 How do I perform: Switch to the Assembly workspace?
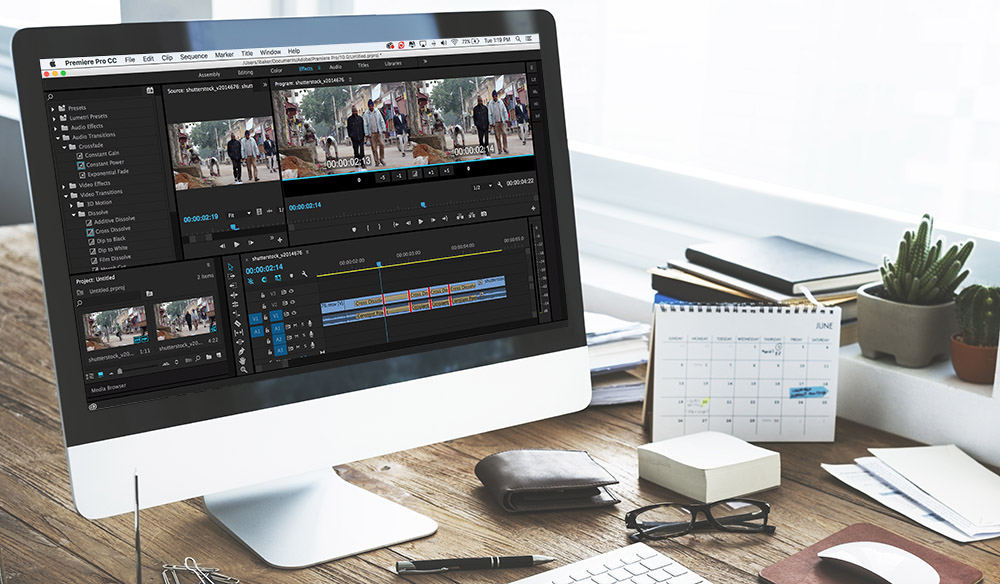pos(209,75)
